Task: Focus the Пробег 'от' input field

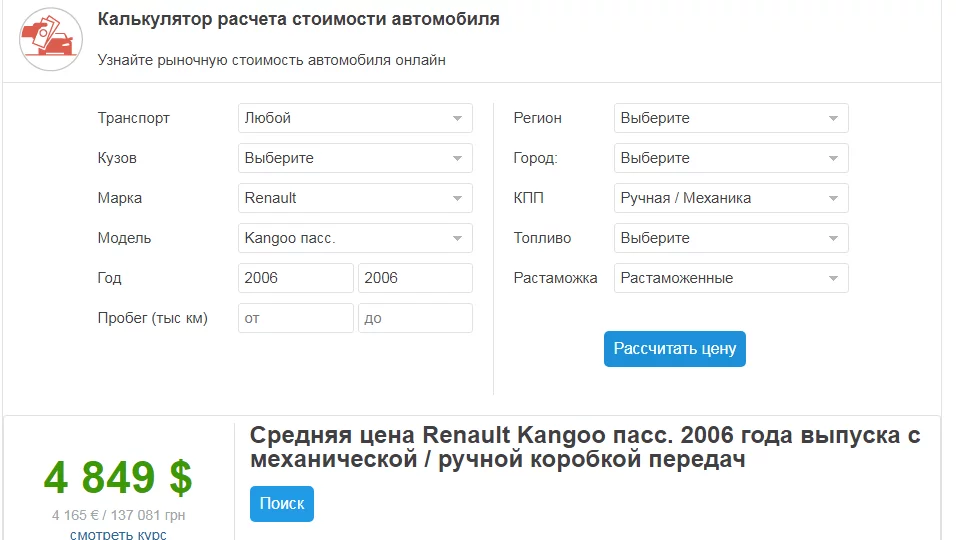Action: 295,318
